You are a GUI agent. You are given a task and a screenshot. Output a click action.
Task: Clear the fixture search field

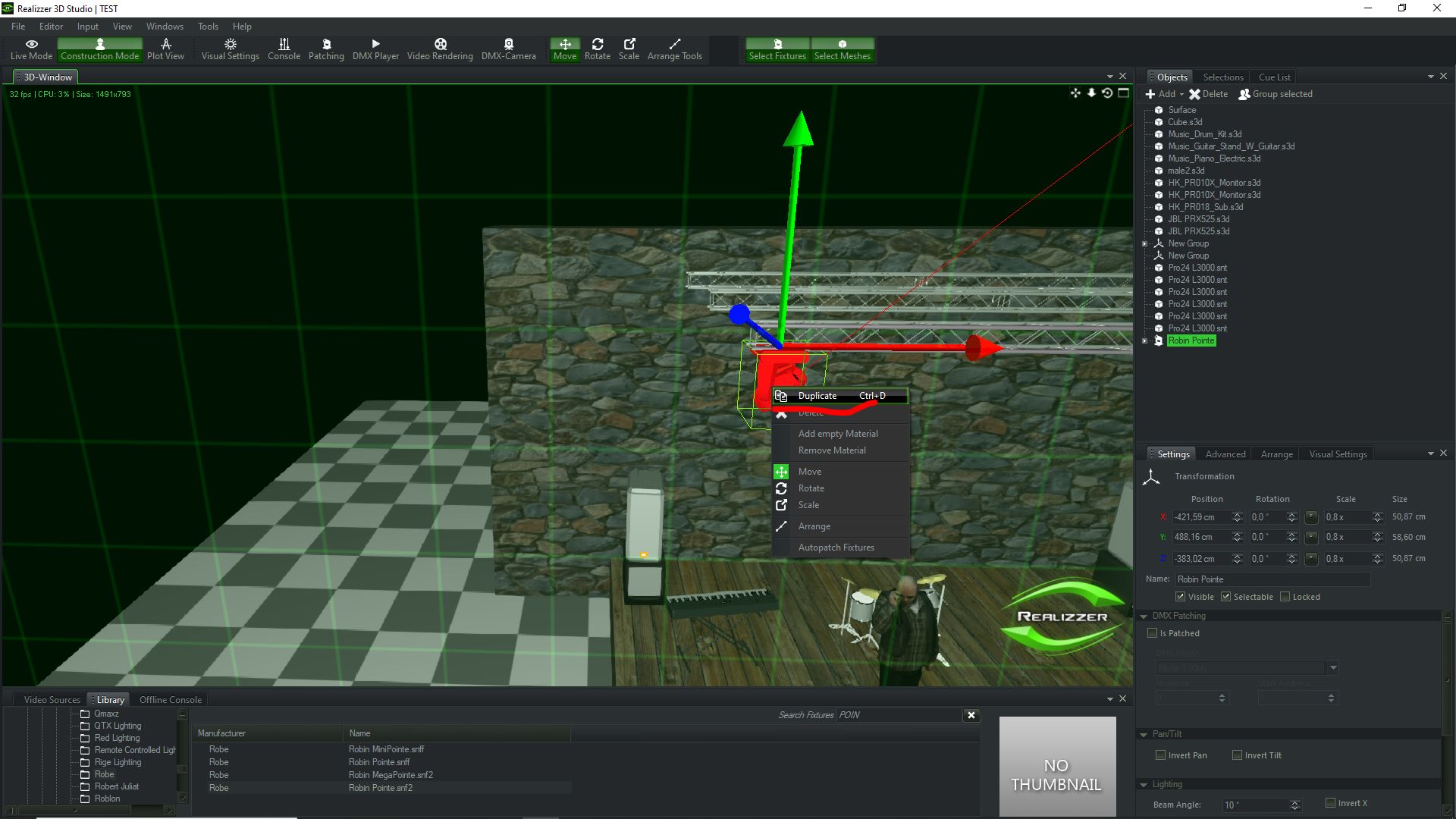point(971,715)
